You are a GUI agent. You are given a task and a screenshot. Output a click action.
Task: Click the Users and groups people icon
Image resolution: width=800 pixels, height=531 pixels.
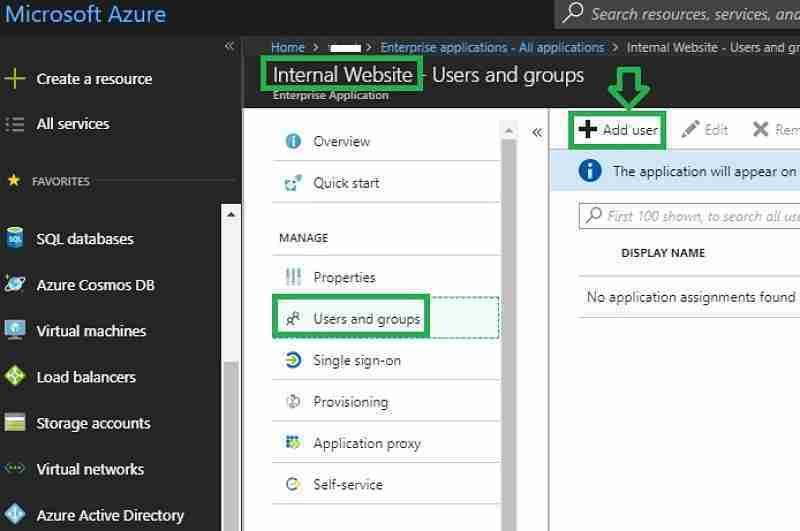(293, 319)
